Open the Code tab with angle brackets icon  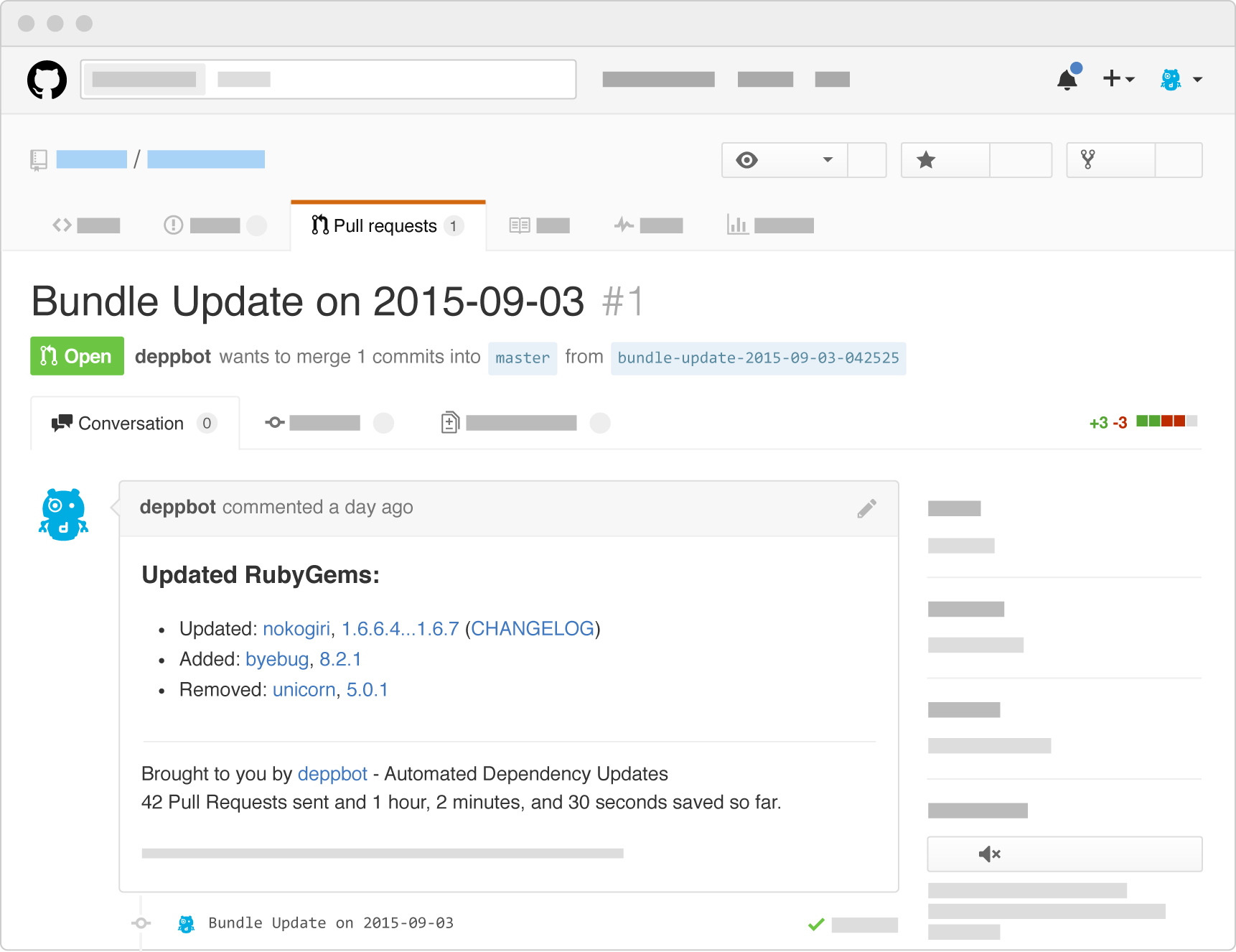tap(86, 225)
